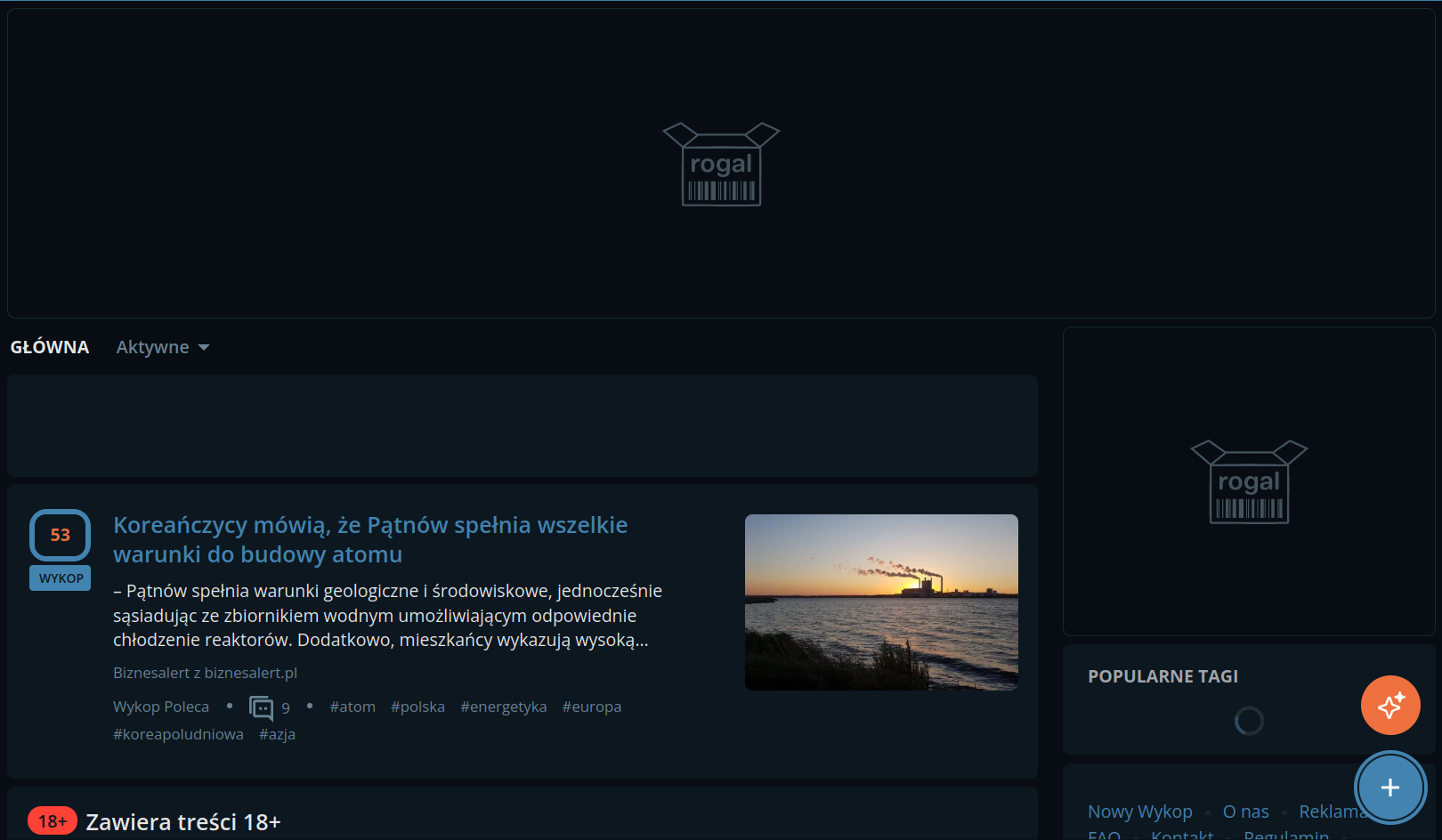Click the rogal box logo in top banner
Image resolution: width=1442 pixels, height=840 pixels.
[x=721, y=165]
